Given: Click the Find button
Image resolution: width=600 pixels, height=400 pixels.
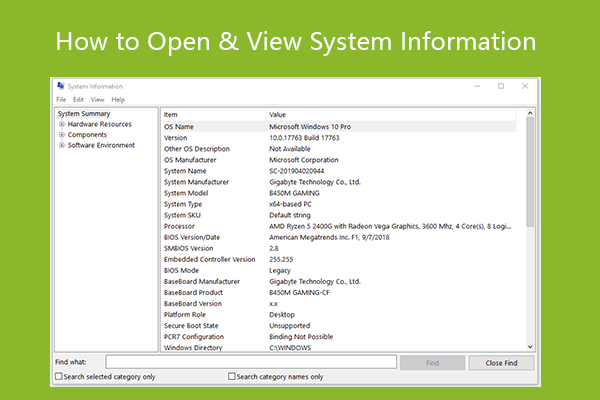Looking at the screenshot, I should point(432,362).
